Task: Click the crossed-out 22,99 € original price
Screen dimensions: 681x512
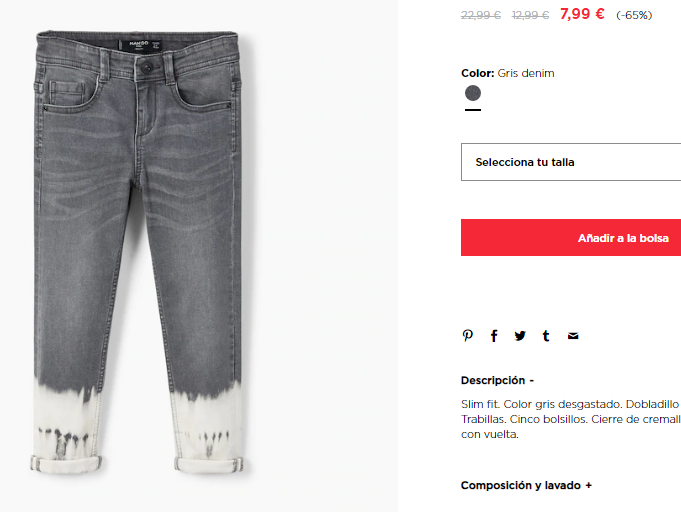Action: [481, 15]
